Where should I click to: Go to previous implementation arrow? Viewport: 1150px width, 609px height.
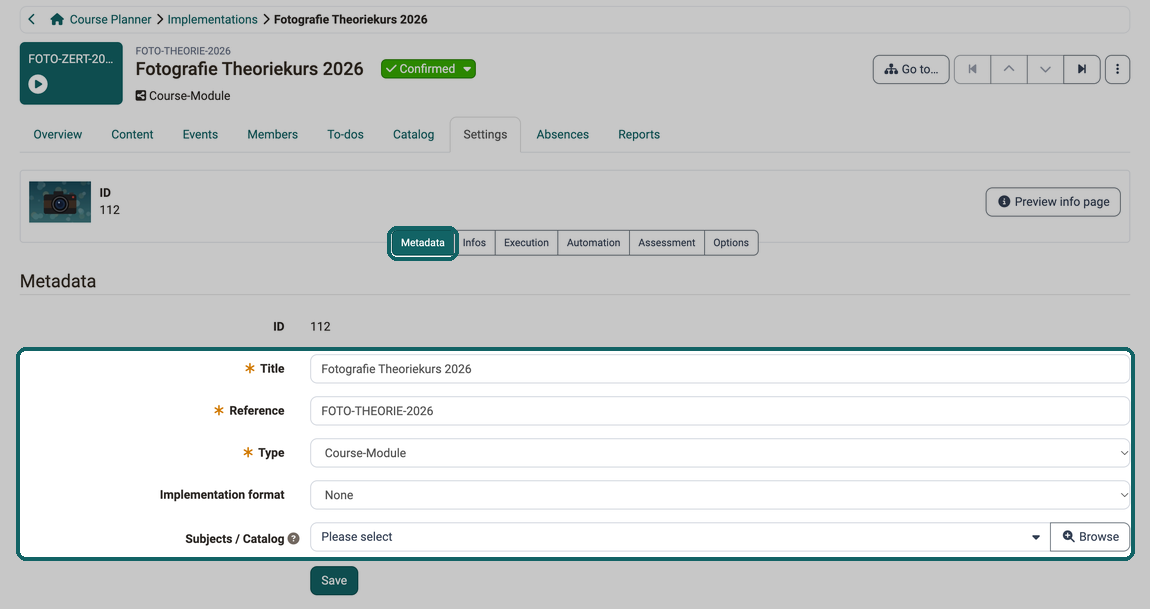pyautogui.click(x=1009, y=69)
